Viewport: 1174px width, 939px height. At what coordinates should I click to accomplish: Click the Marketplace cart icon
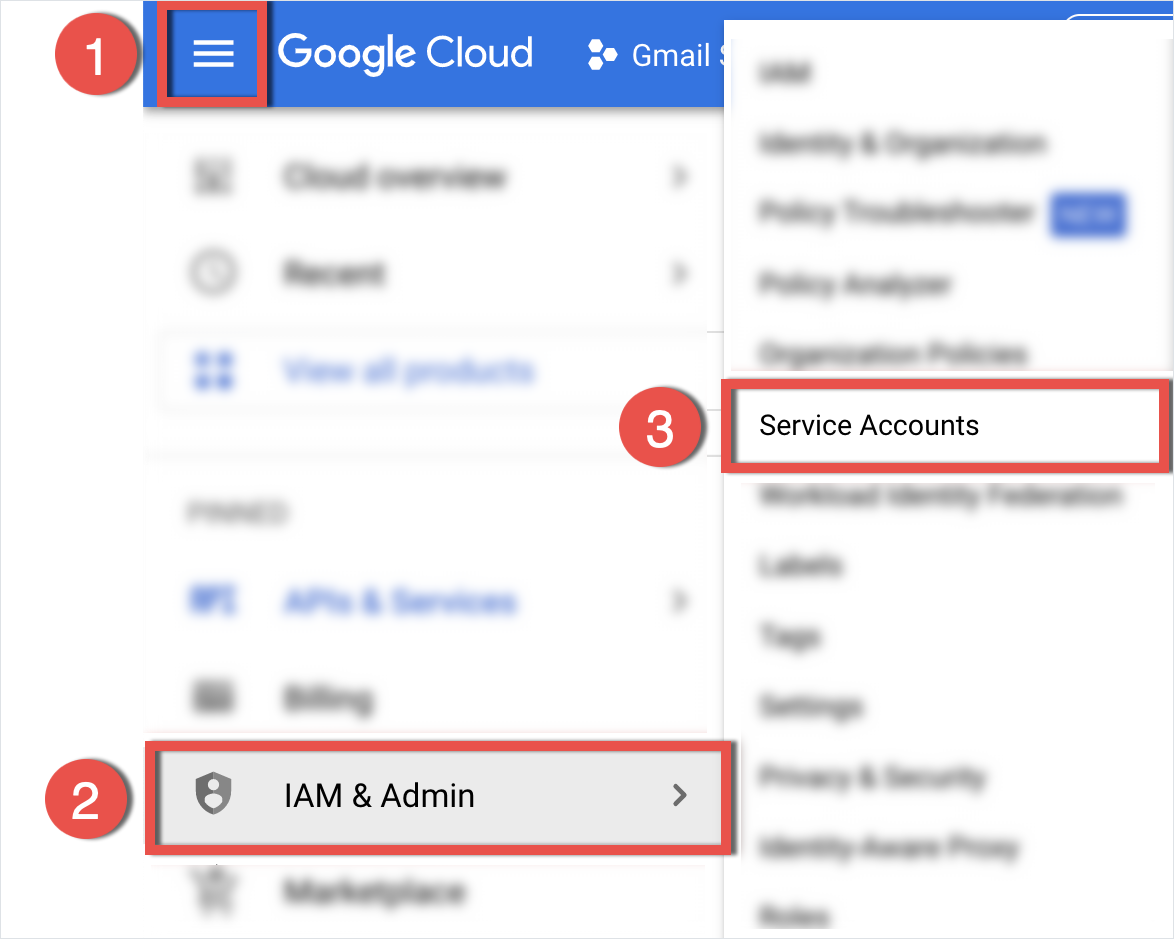coord(216,891)
